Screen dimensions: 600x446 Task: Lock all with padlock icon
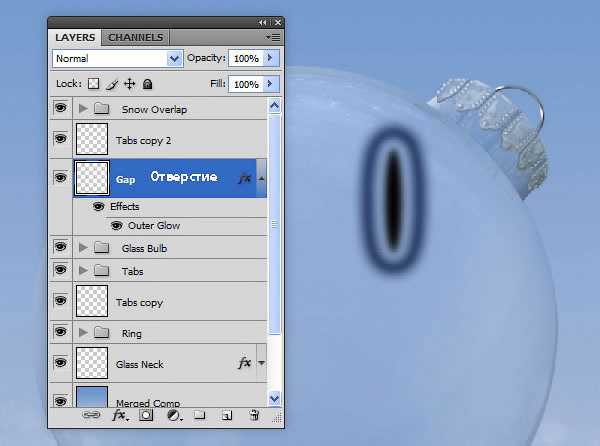click(x=147, y=84)
